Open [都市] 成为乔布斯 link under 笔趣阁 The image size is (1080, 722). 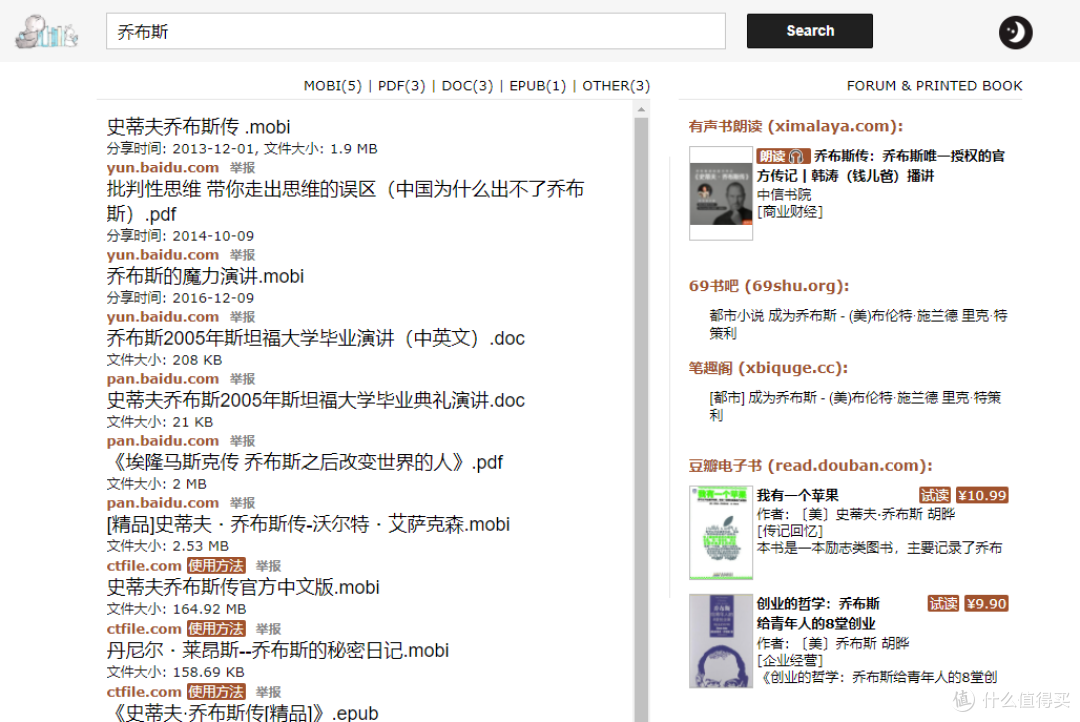(855, 406)
